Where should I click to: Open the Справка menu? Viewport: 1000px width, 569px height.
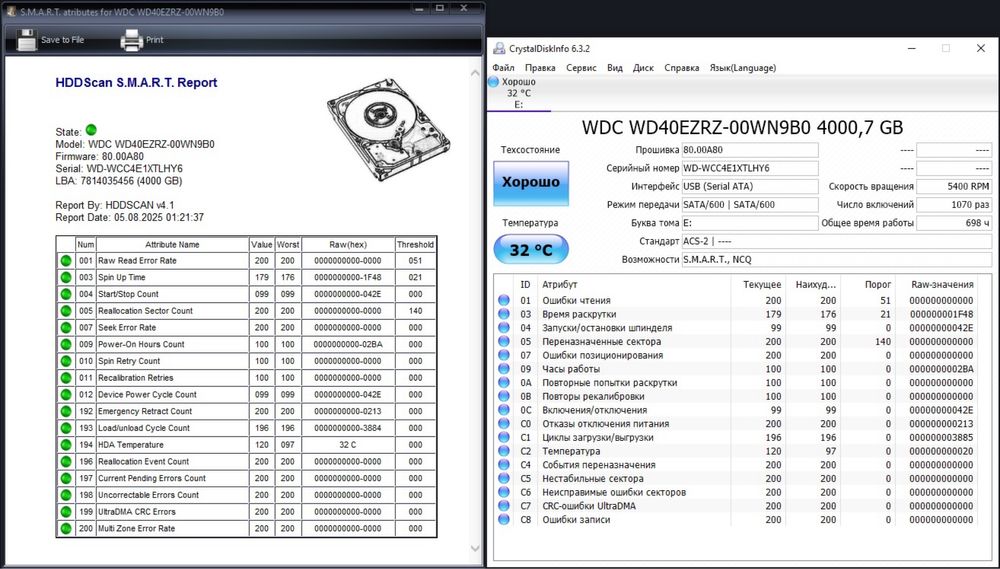pyautogui.click(x=682, y=68)
